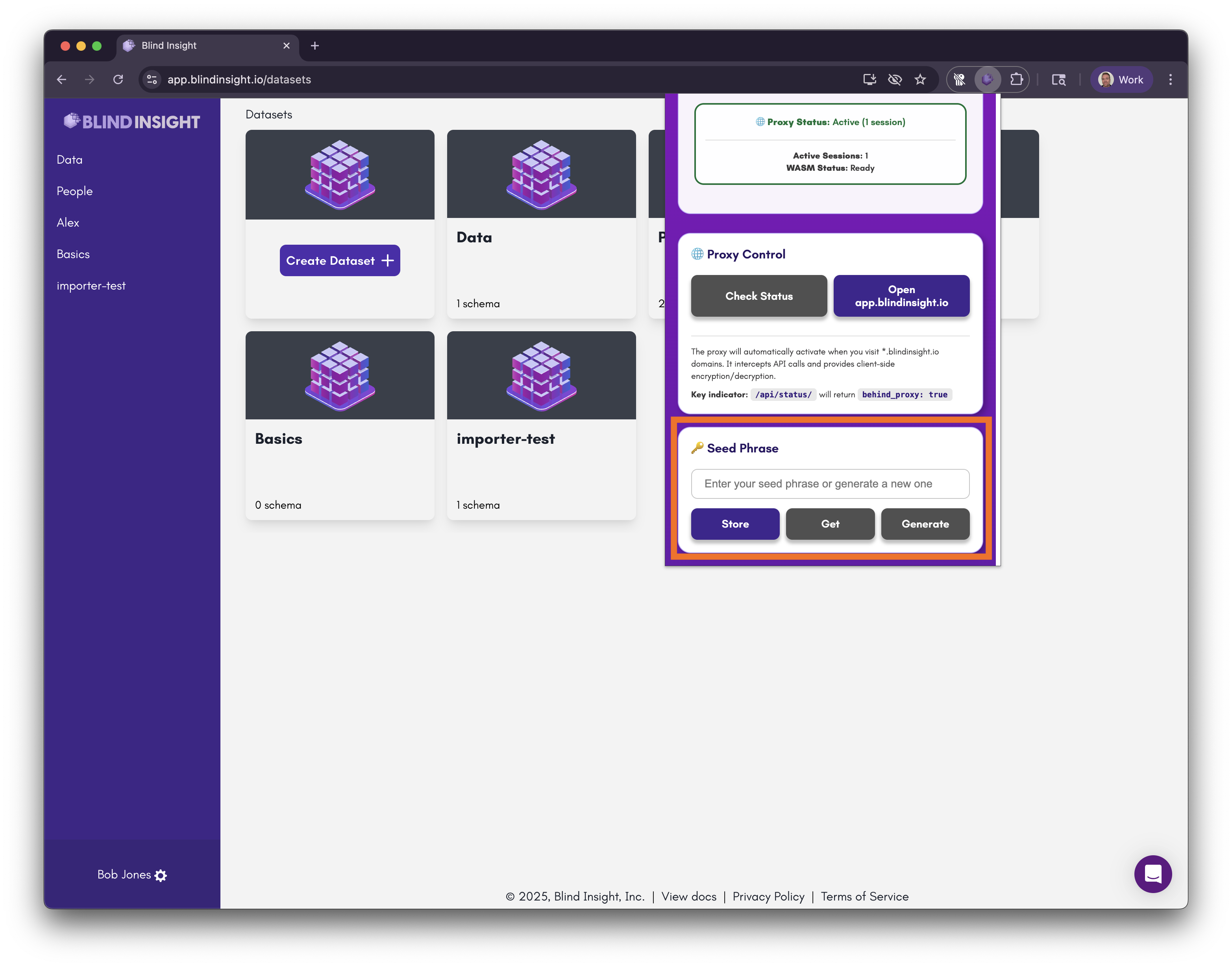Screen dimensions: 1232x967
Task: Click the 0 schema text on Basics card
Action: click(x=278, y=505)
